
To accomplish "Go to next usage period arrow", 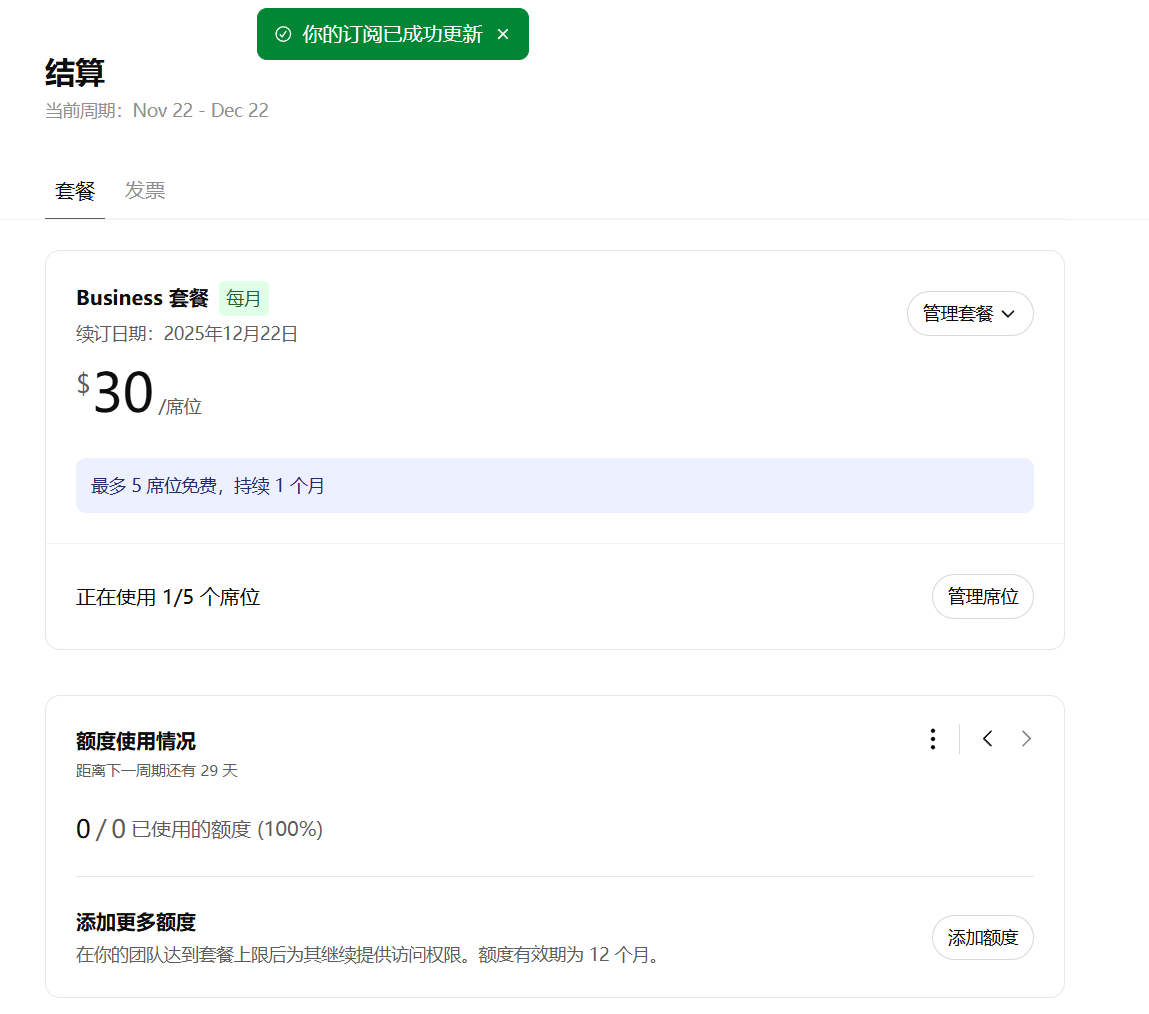I will 1026,739.
